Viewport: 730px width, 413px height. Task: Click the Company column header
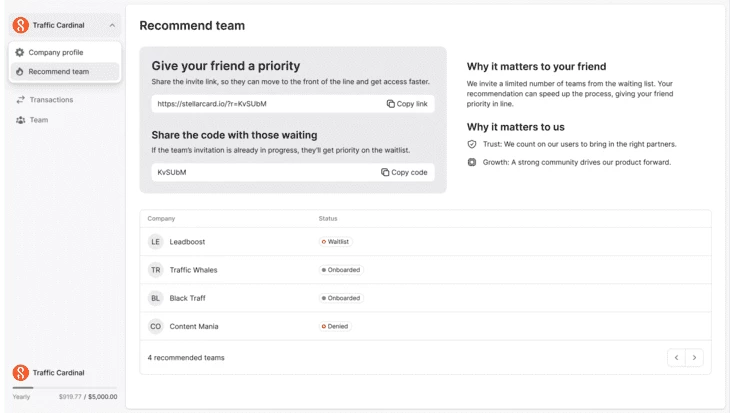[161, 218]
